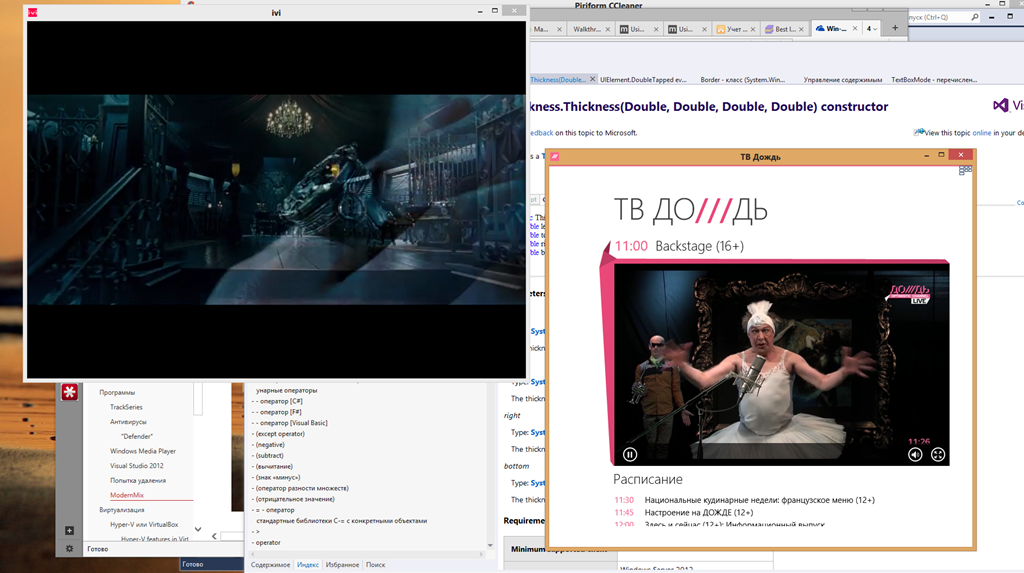Add a new browser tab with plus button
This screenshot has width=1024, height=573.
pos(895,28)
